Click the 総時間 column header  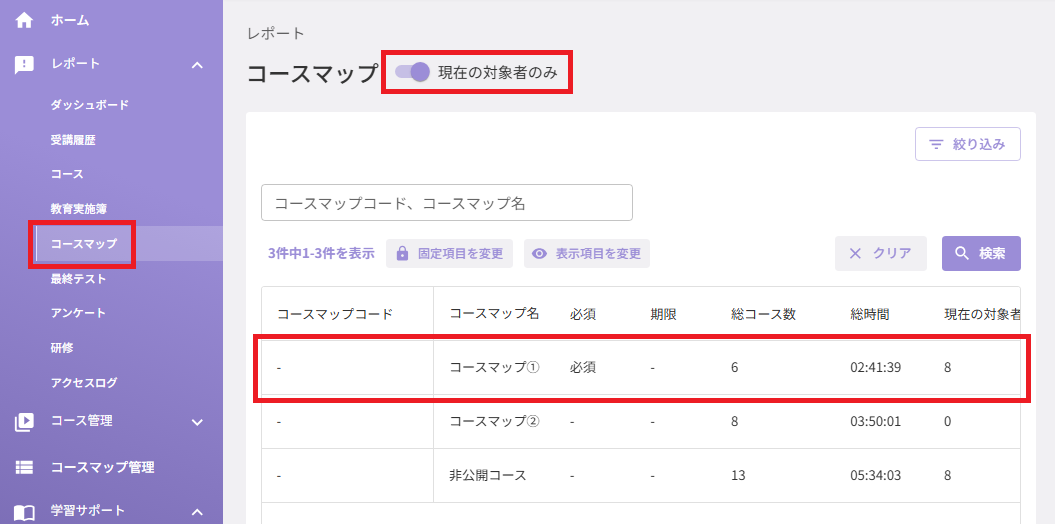click(870, 314)
